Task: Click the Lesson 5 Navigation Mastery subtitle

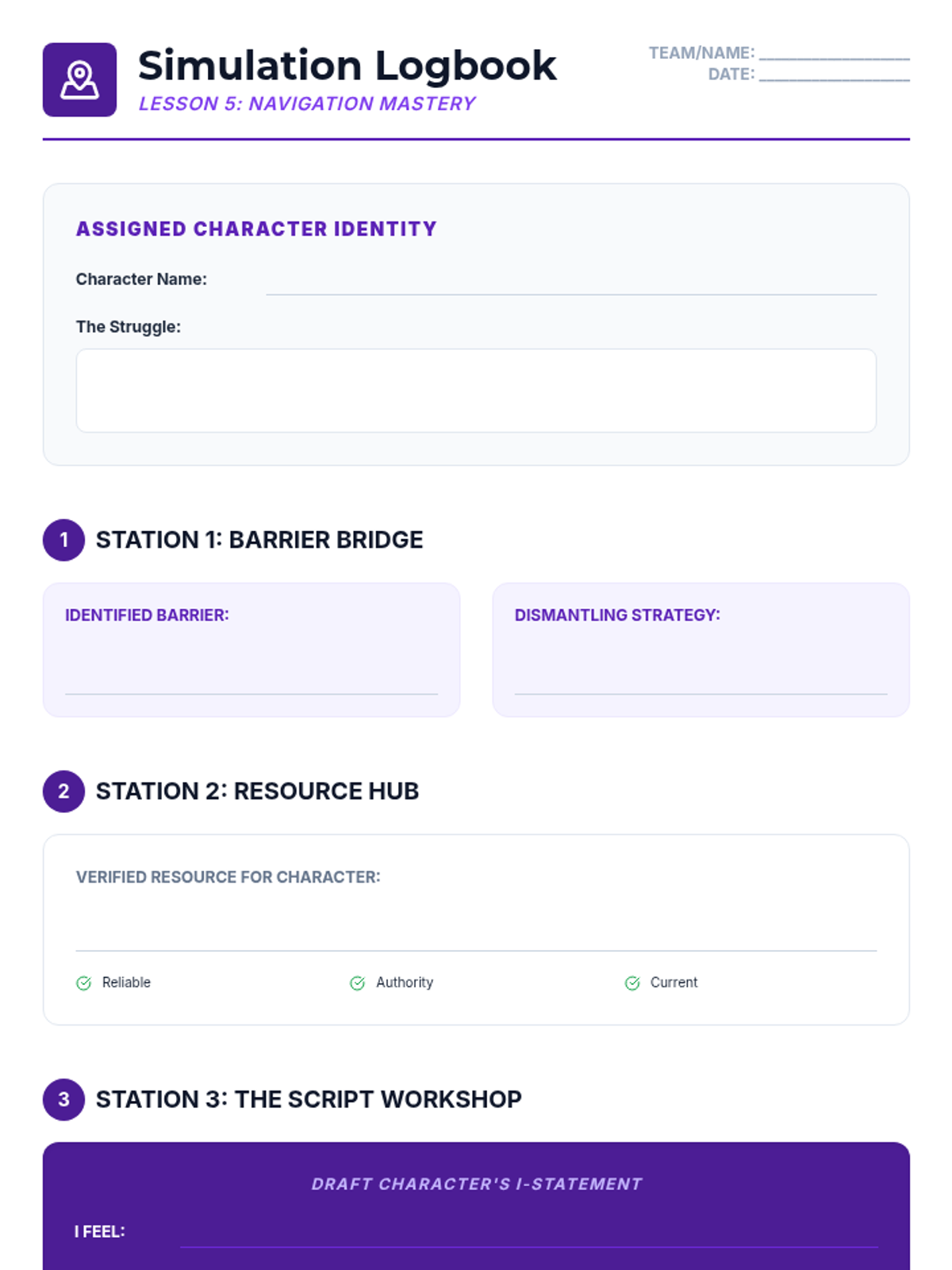Action: coord(307,104)
